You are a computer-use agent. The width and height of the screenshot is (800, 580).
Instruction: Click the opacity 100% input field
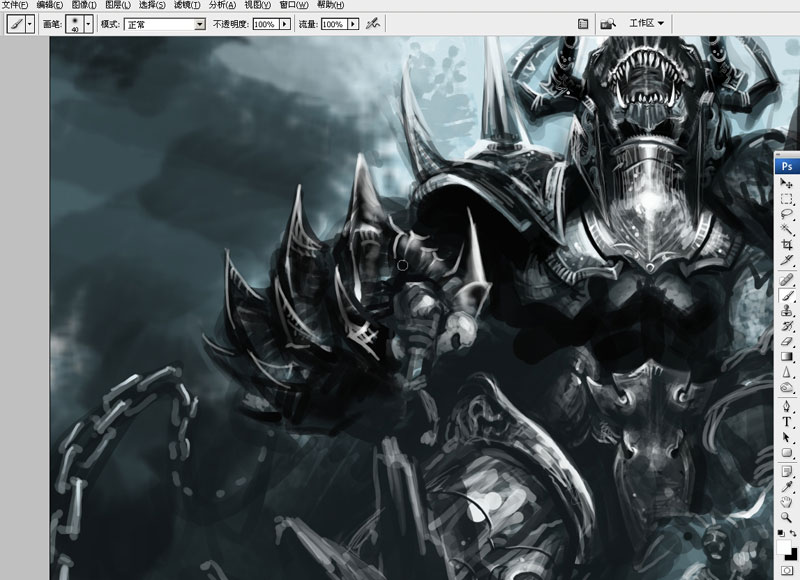pos(265,24)
